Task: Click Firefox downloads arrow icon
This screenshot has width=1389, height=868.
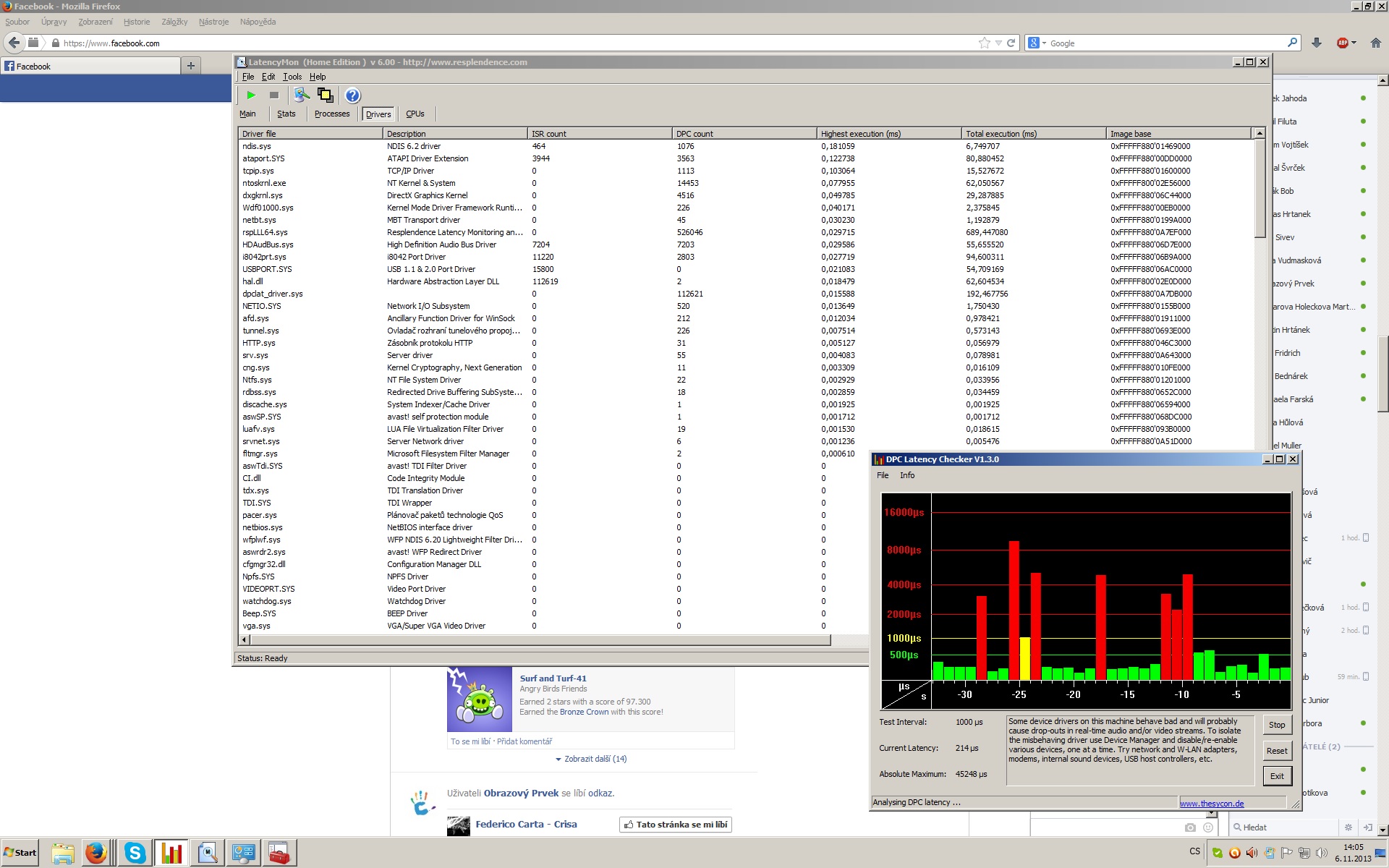Action: pos(1317,43)
